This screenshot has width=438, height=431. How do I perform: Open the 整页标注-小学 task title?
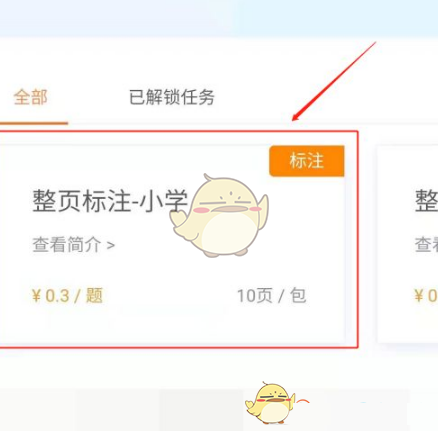click(110, 201)
